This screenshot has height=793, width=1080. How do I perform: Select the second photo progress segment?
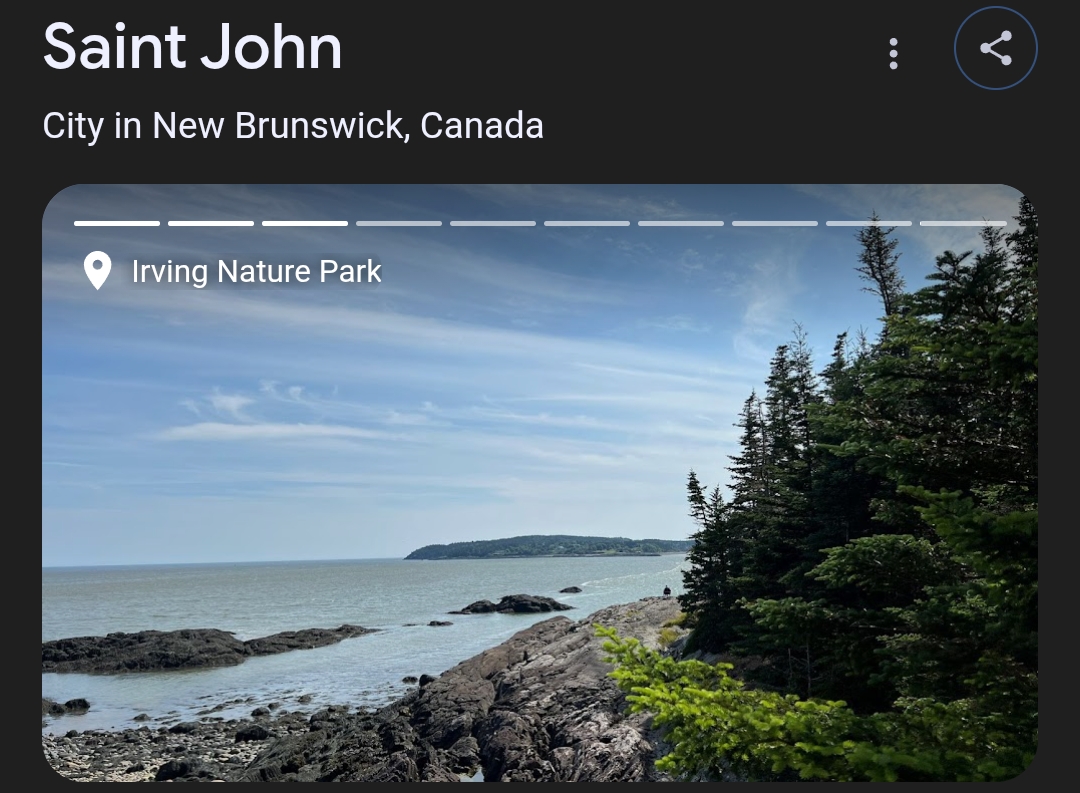[211, 223]
